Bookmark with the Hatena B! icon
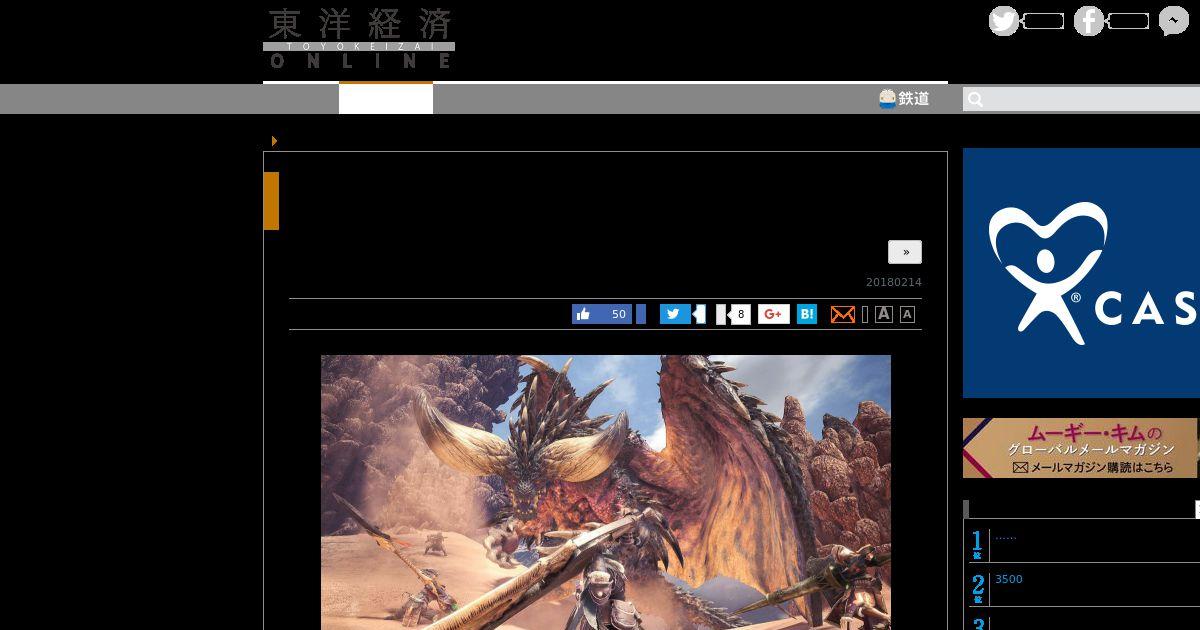The image size is (1200, 630). (x=807, y=314)
